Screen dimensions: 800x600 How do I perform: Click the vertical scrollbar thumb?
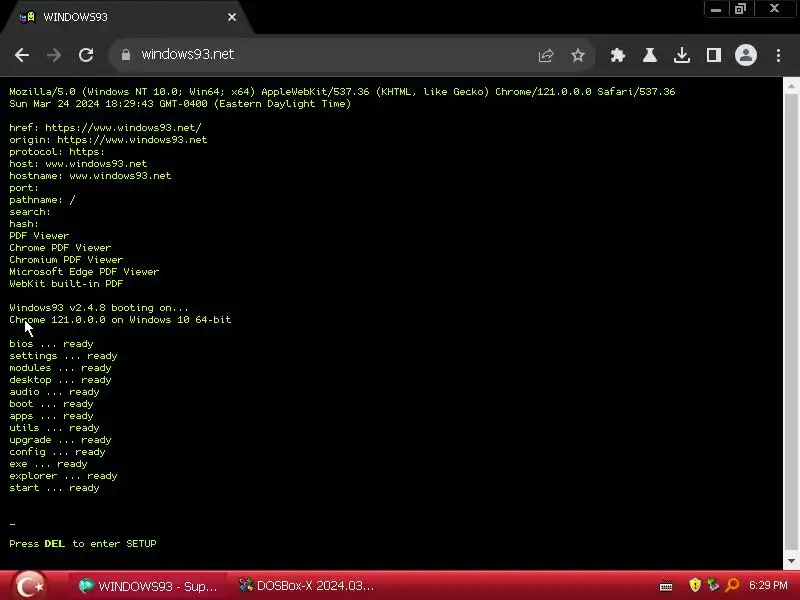(791, 323)
